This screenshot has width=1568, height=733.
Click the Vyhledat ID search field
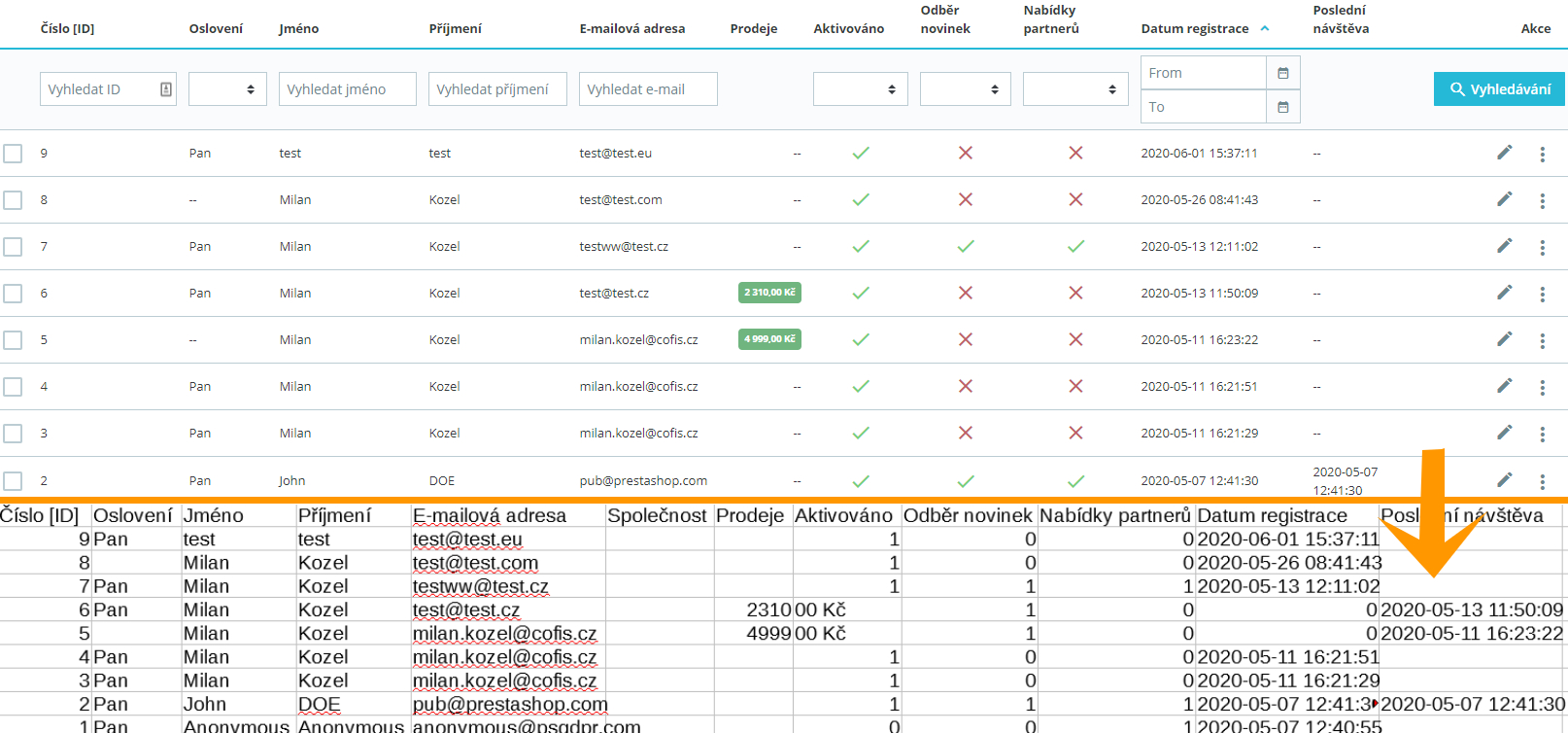[x=108, y=89]
